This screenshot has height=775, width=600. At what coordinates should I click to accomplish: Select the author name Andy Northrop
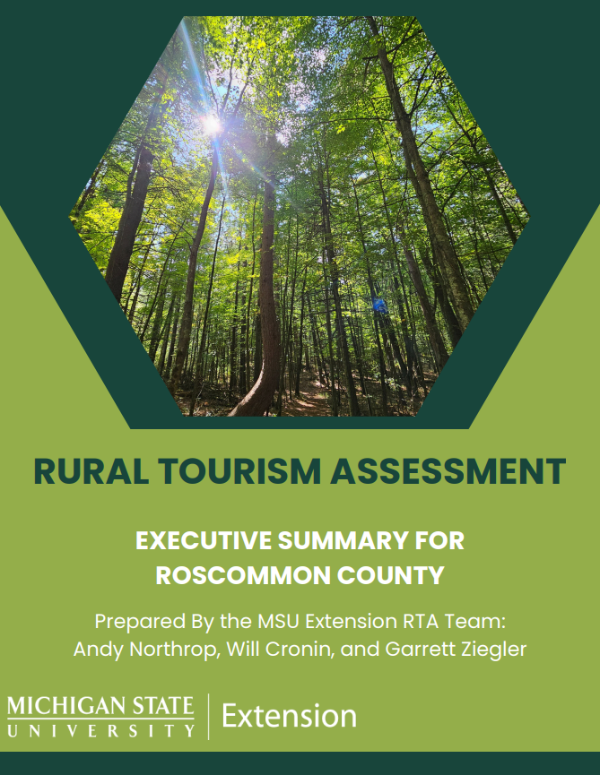[138, 647]
